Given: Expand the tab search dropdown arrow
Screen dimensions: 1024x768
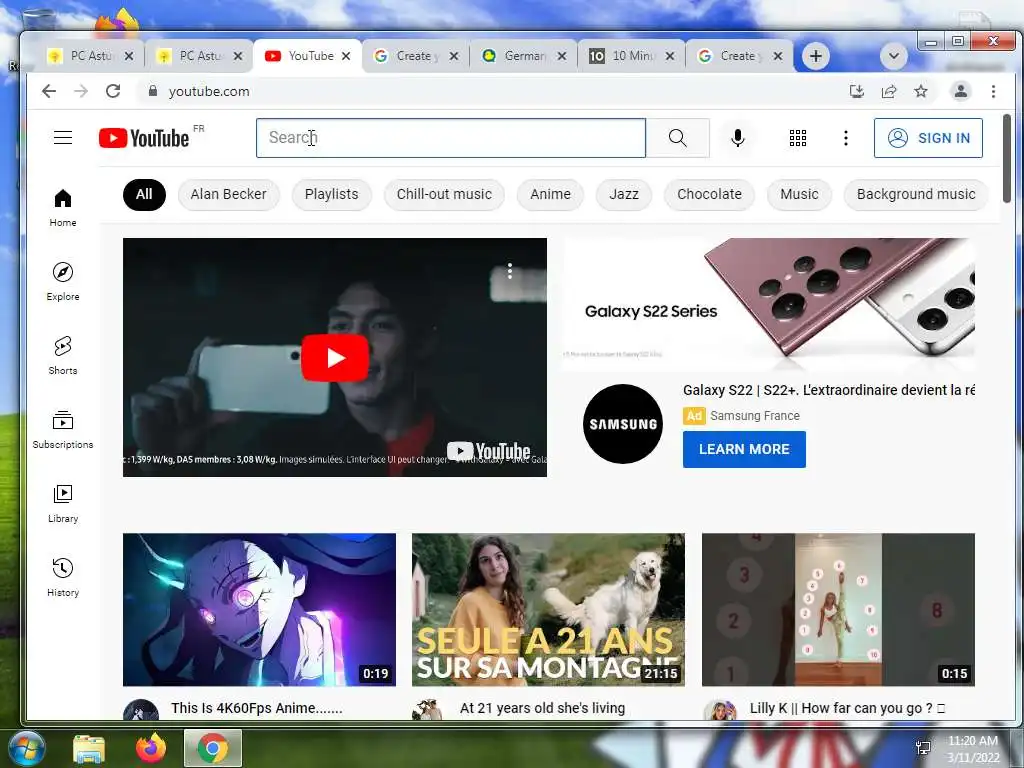Looking at the screenshot, I should tap(893, 56).
